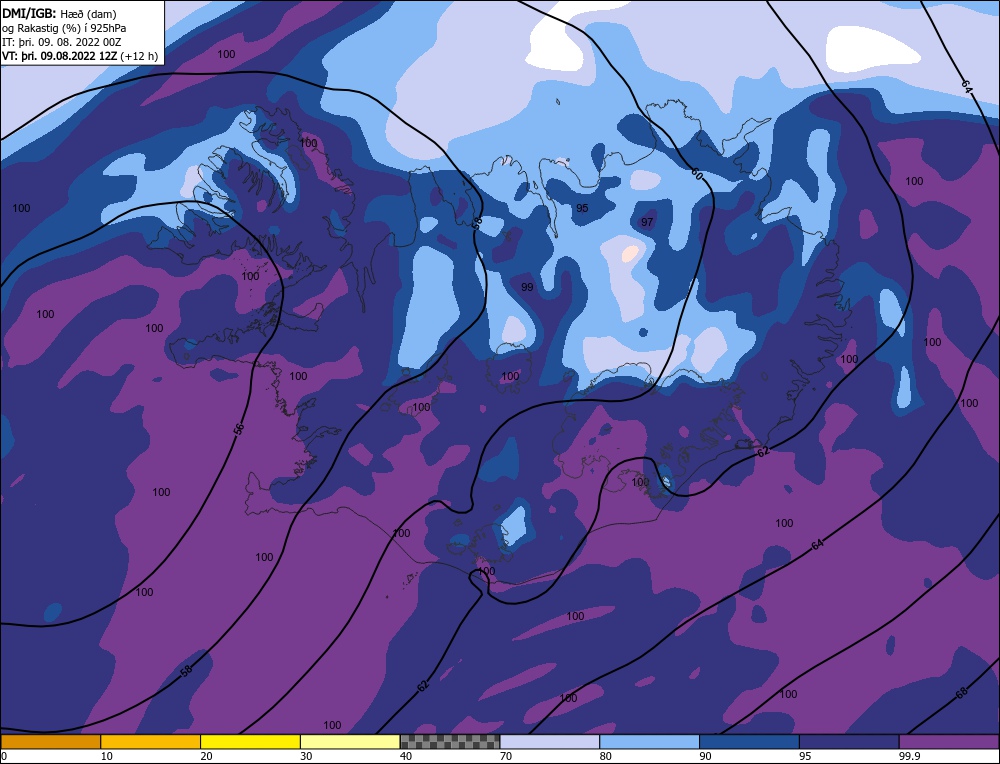Click the "60" contour label

click(x=696, y=173)
